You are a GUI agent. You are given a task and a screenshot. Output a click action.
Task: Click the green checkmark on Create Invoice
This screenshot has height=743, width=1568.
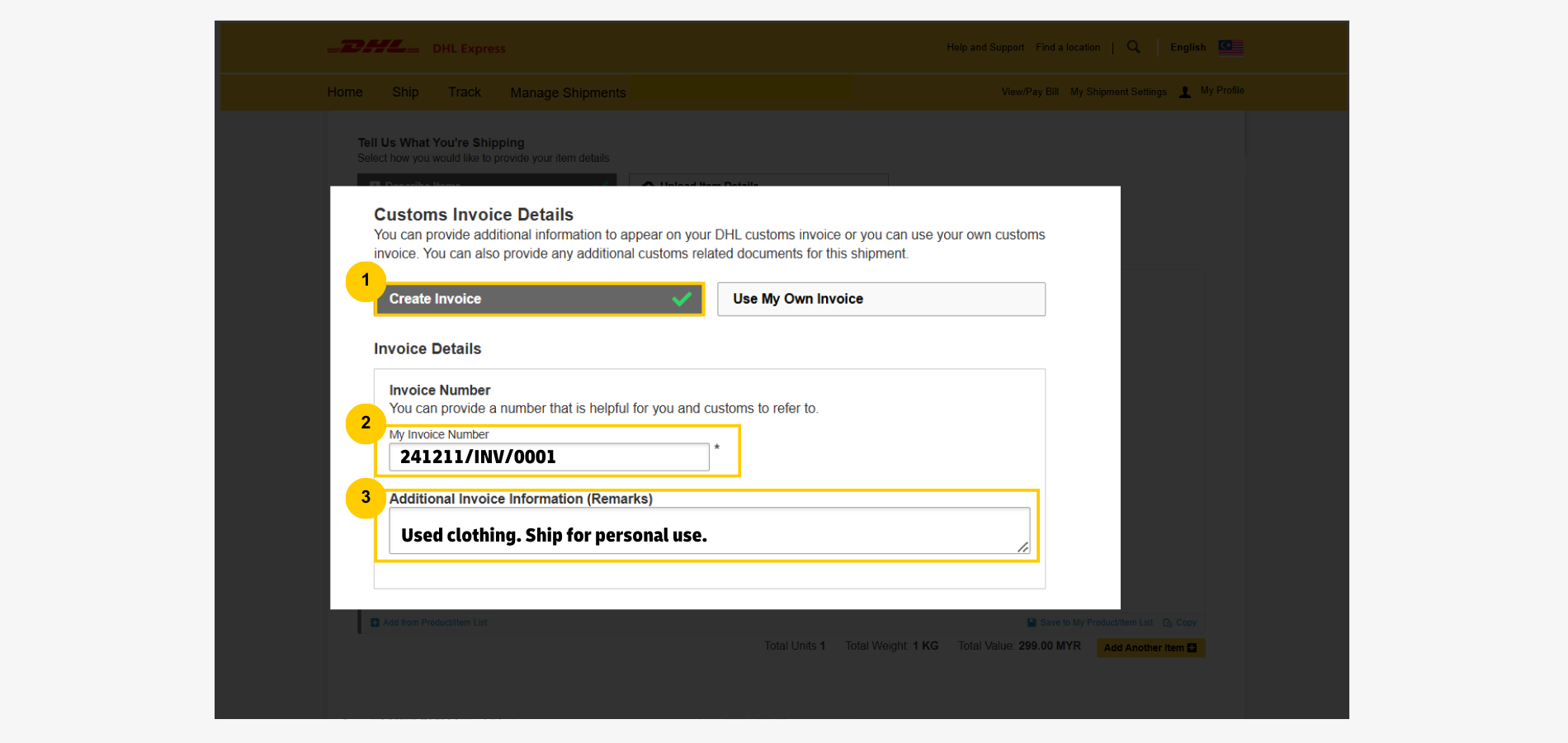682,299
